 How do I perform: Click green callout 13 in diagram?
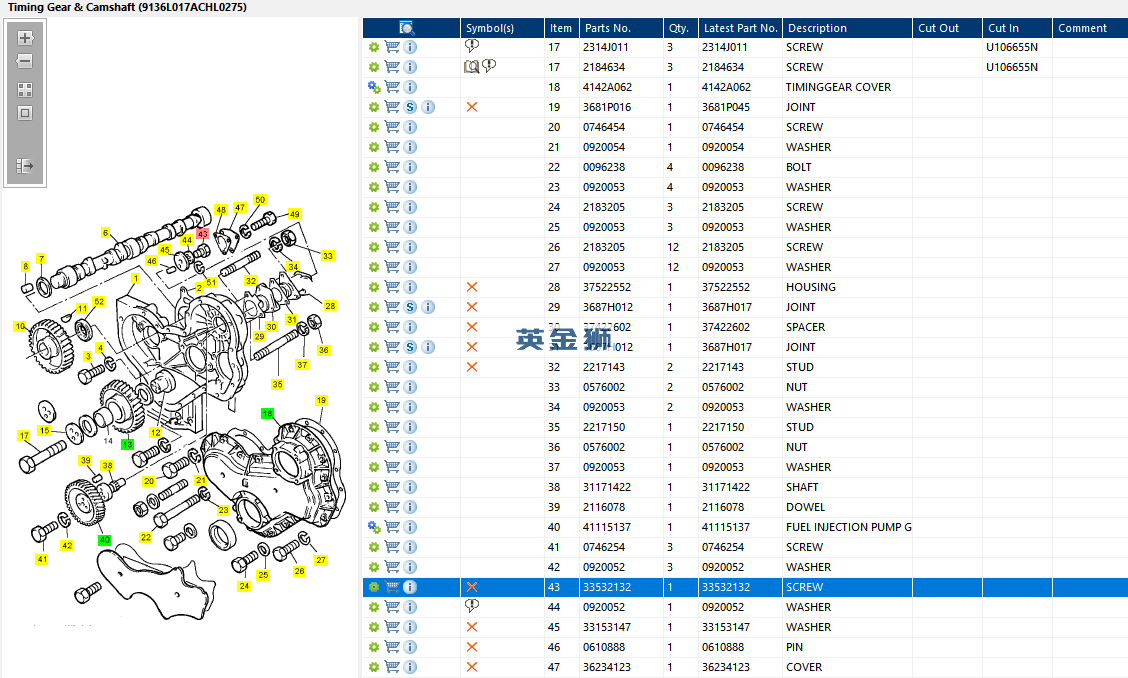pos(127,444)
